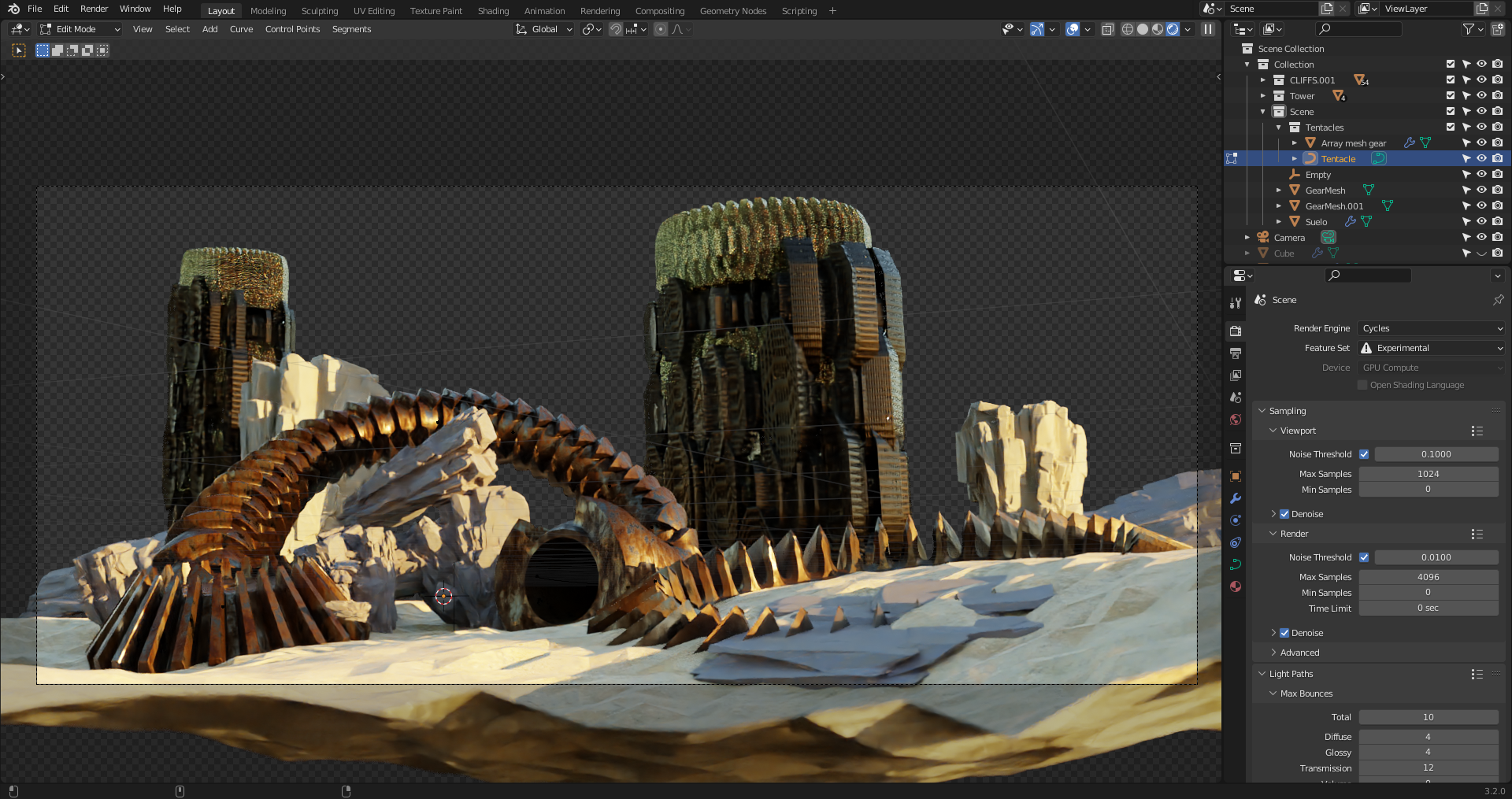This screenshot has width=1512, height=799.
Task: Uncheck the CLIFFS.001 collection checkbox
Action: tap(1450, 80)
